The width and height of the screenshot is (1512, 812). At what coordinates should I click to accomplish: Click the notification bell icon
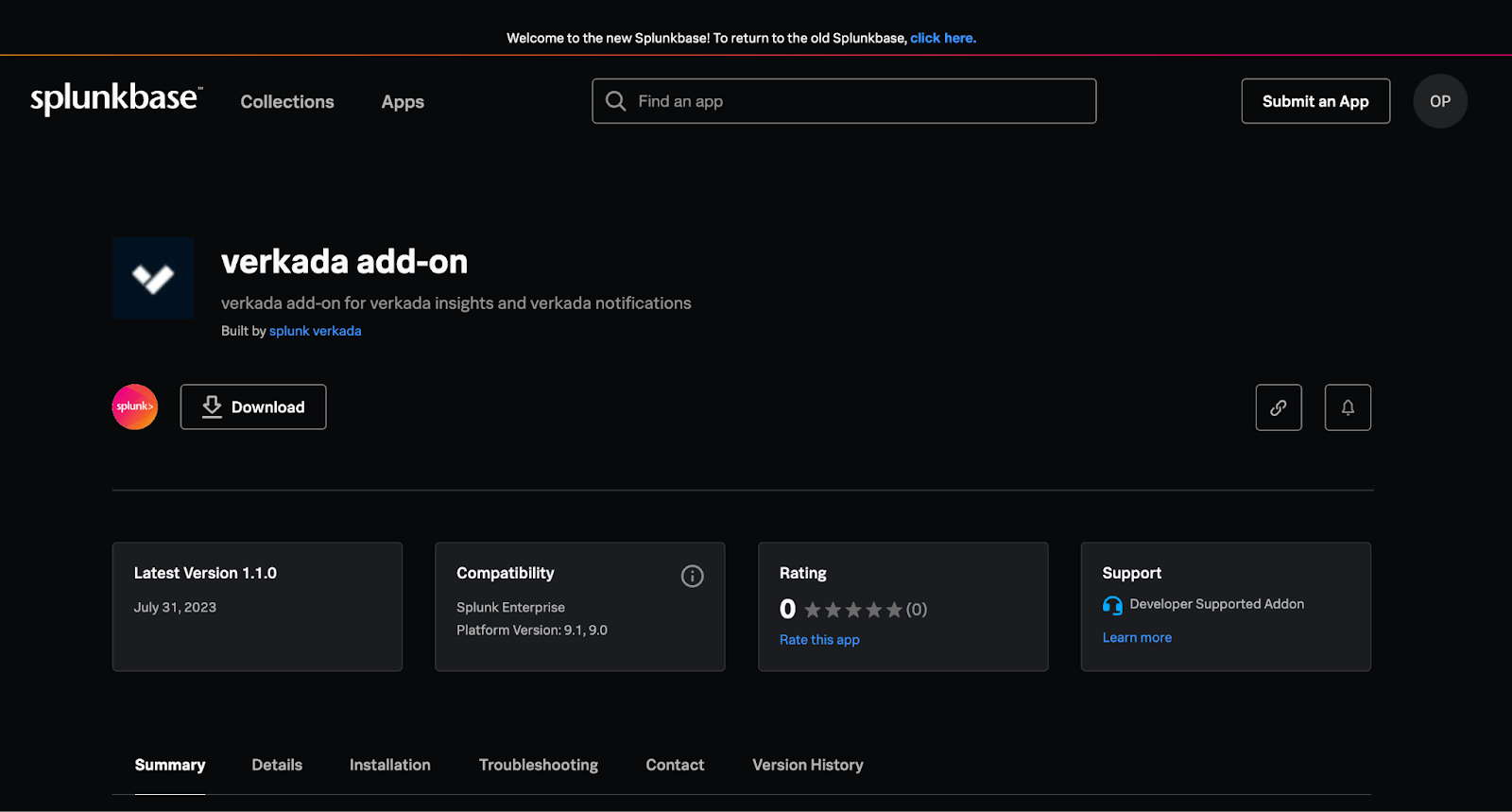pyautogui.click(x=1347, y=407)
